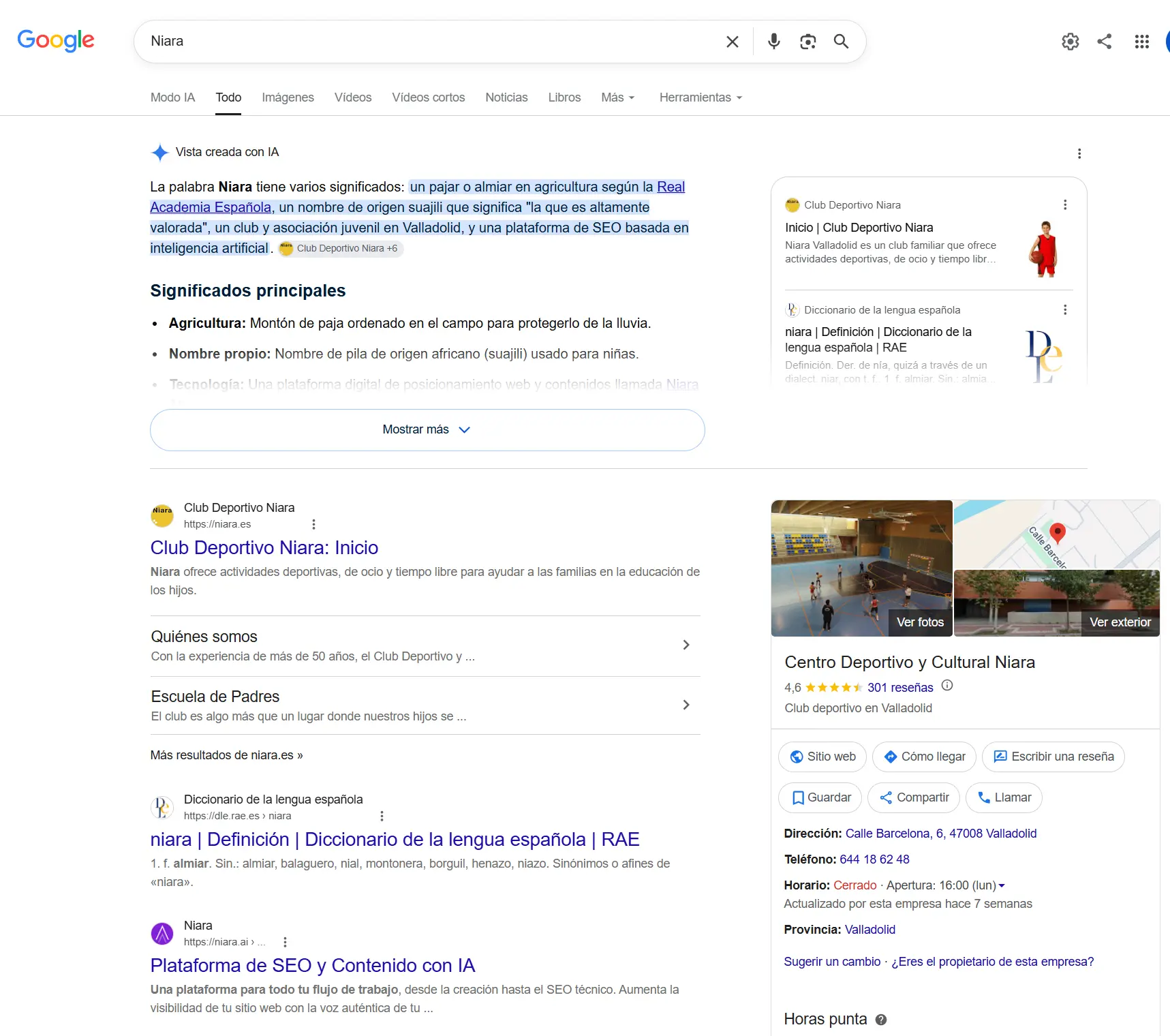The image size is (1170, 1036).
Task: Switch to Modo IA tab
Action: click(x=172, y=97)
